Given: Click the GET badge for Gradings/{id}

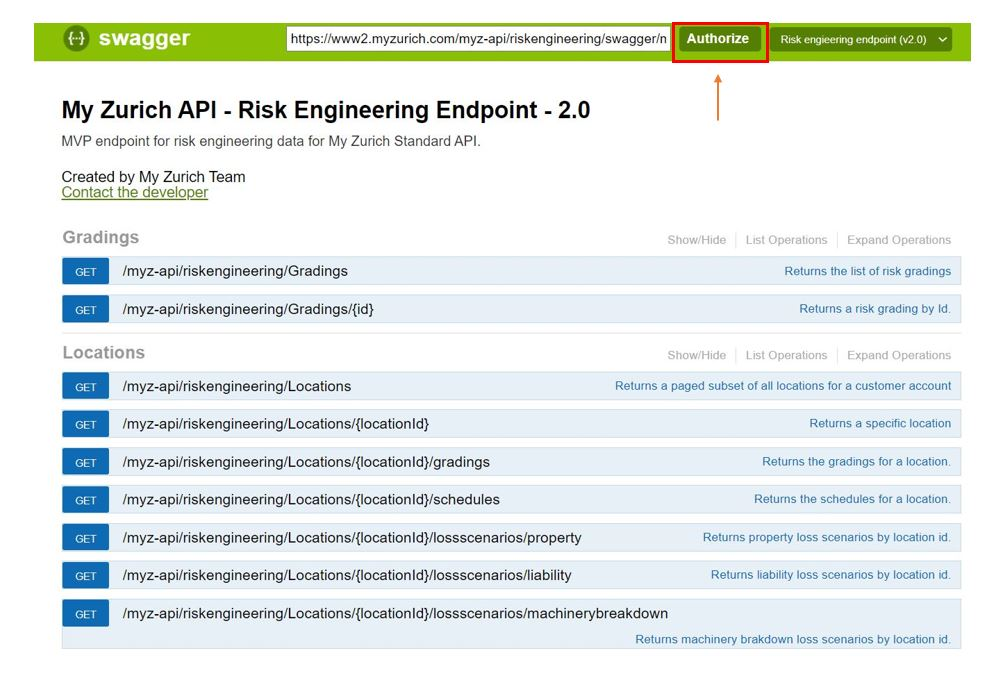Looking at the screenshot, I should pyautogui.click(x=86, y=310).
